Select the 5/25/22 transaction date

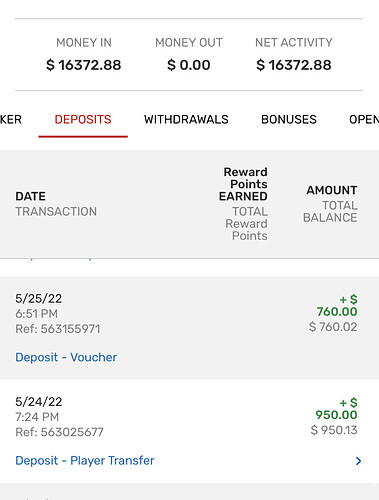click(39, 299)
